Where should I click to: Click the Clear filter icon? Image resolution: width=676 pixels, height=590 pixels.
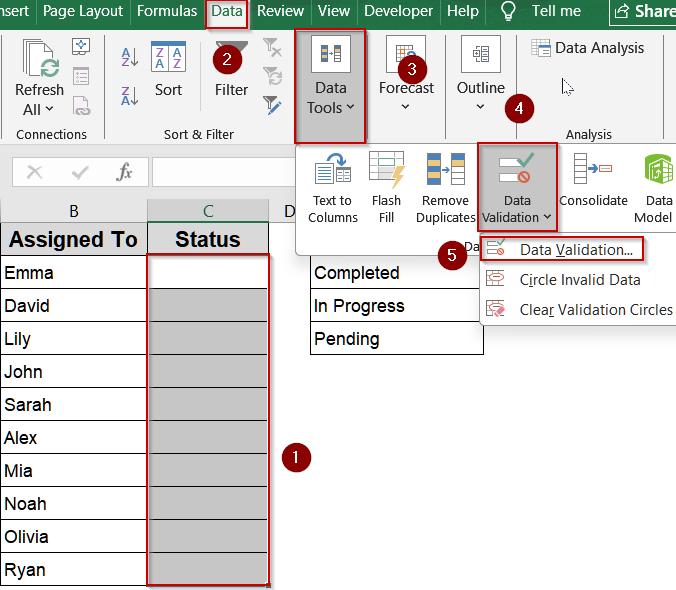tap(272, 47)
